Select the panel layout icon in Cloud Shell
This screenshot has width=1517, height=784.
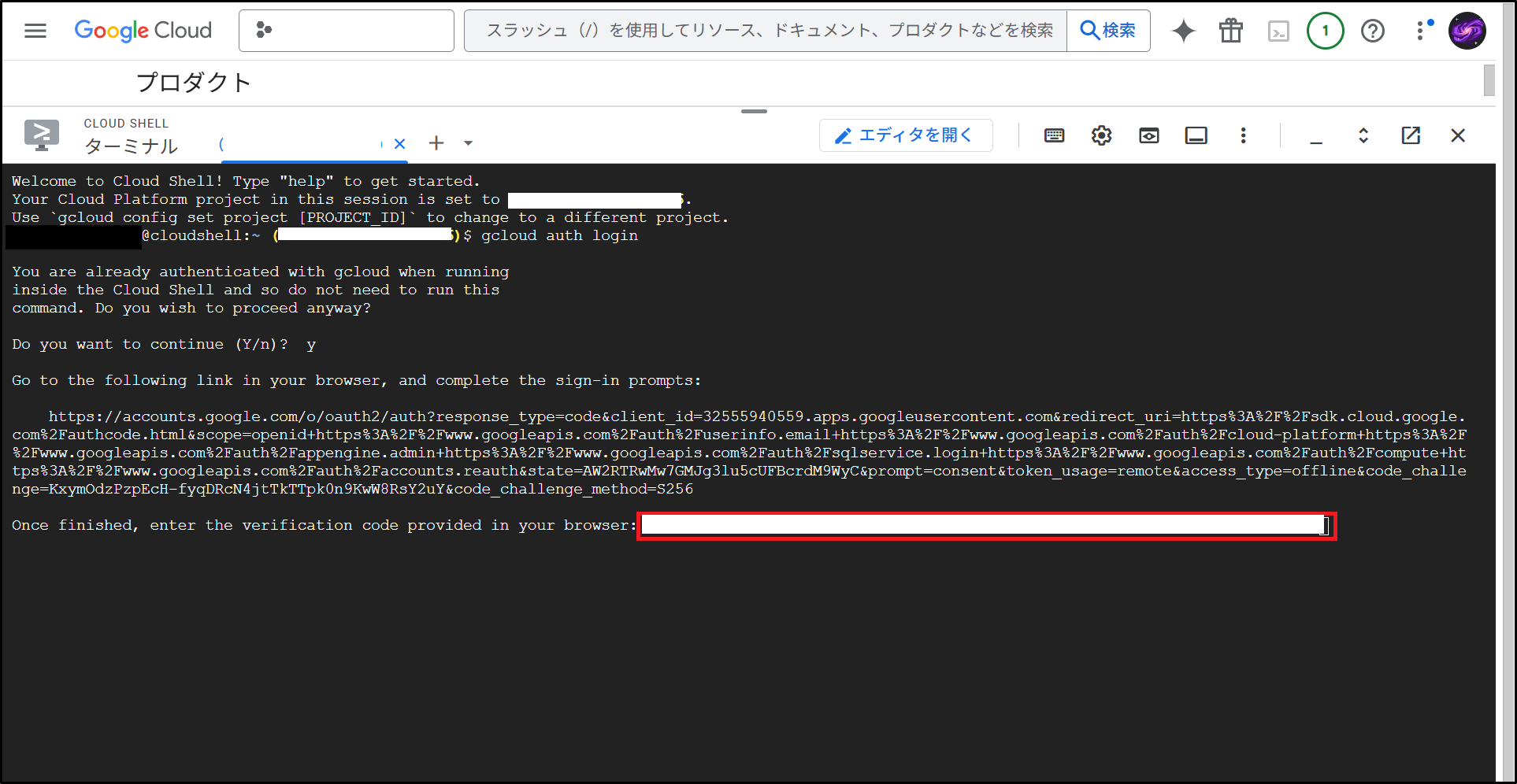(x=1196, y=135)
